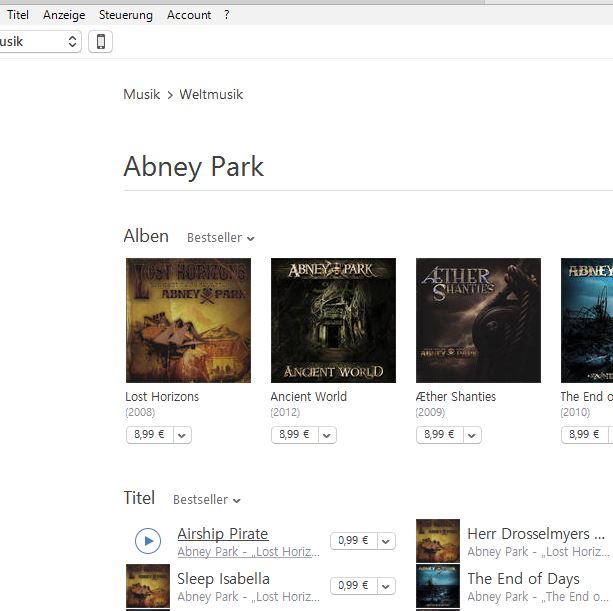
Task: Play the Airship Pirate preview
Action: [148, 541]
